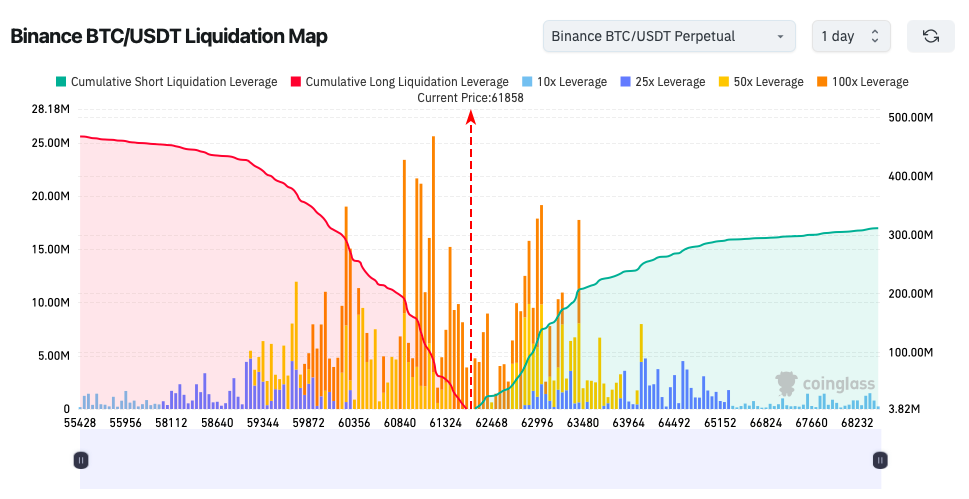Toggle the 100x Leverage legend item
The width and height of the screenshot is (969, 499).
pyautogui.click(x=863, y=82)
